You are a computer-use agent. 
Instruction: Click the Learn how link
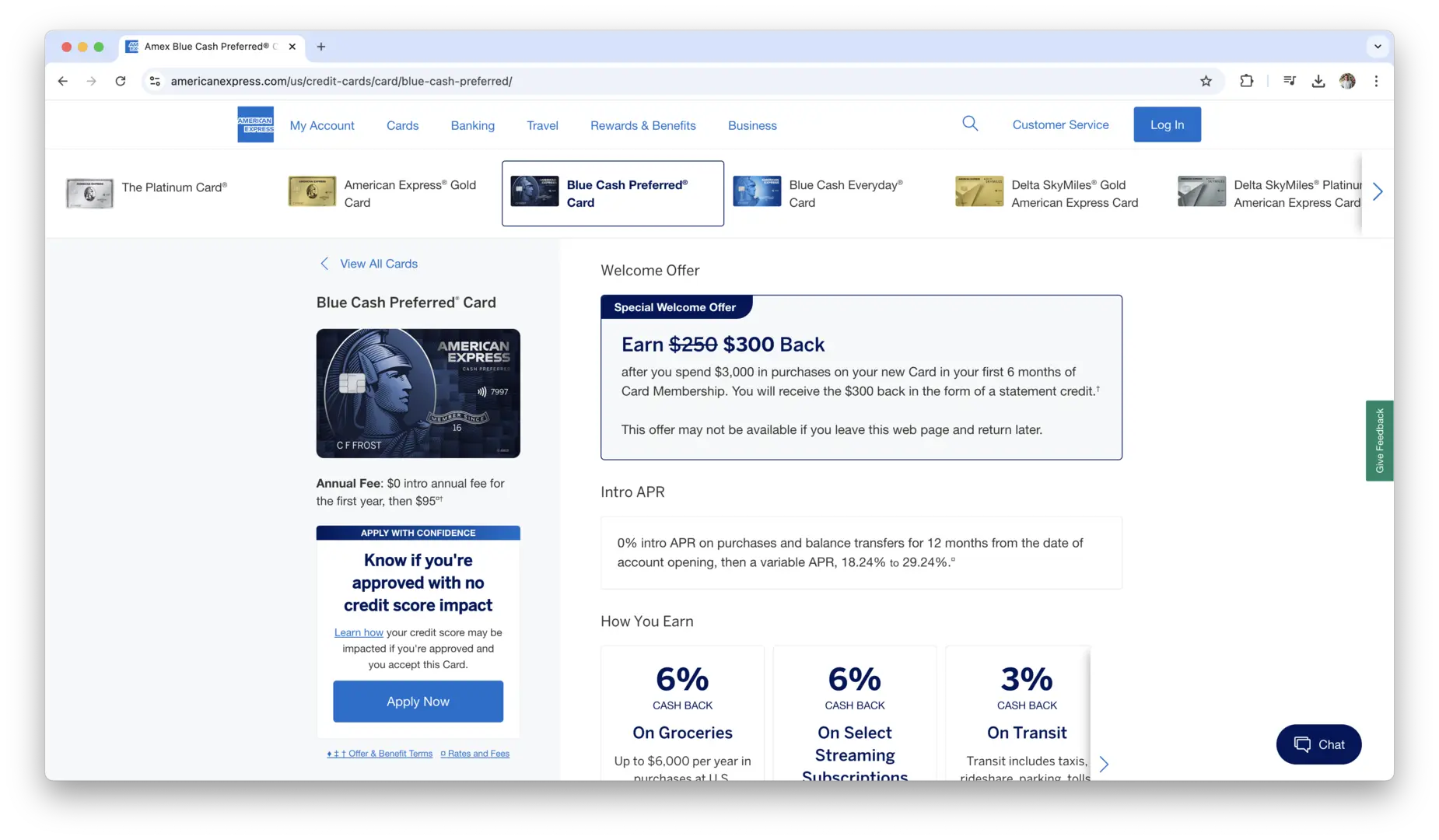[x=359, y=632]
